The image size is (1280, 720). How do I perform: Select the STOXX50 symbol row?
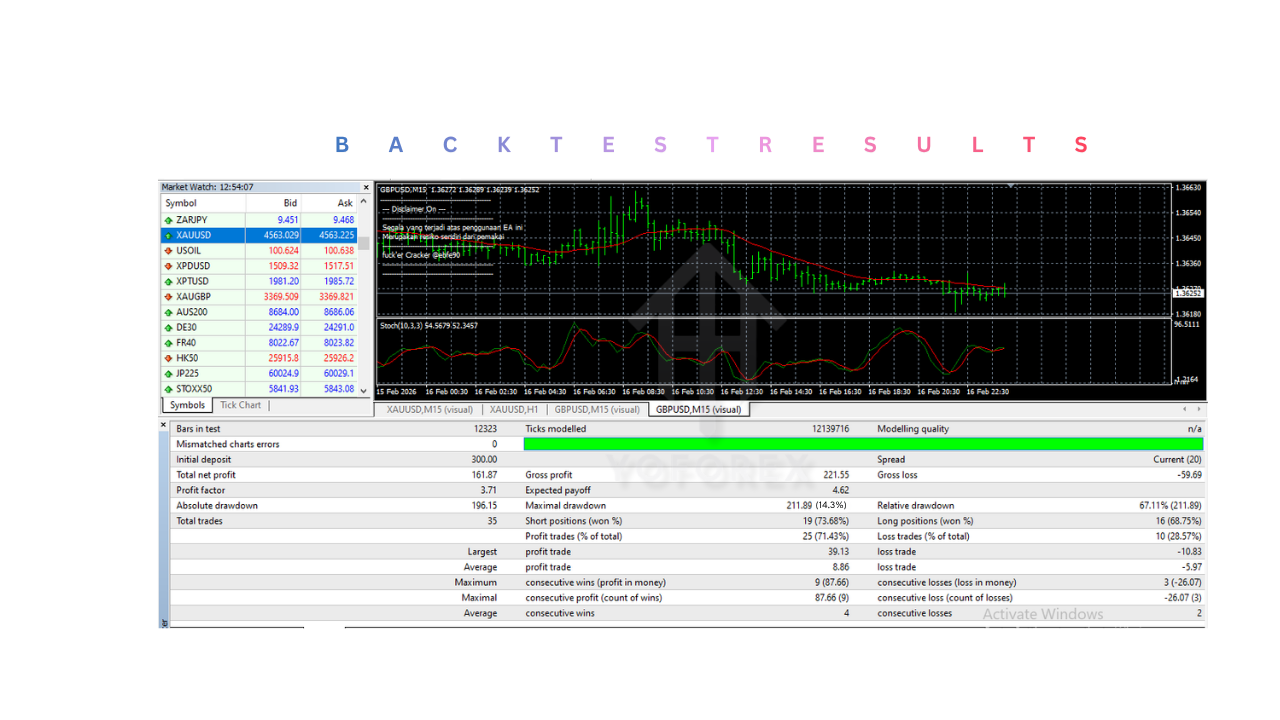258,389
